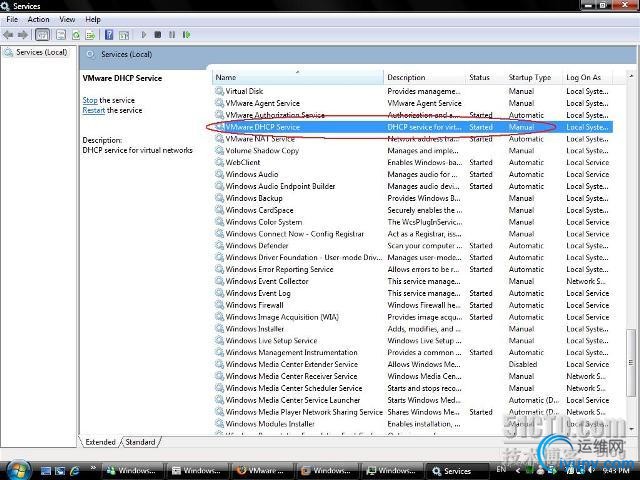The height and width of the screenshot is (480, 640).
Task: Sort by the Name column header
Action: [298, 77]
